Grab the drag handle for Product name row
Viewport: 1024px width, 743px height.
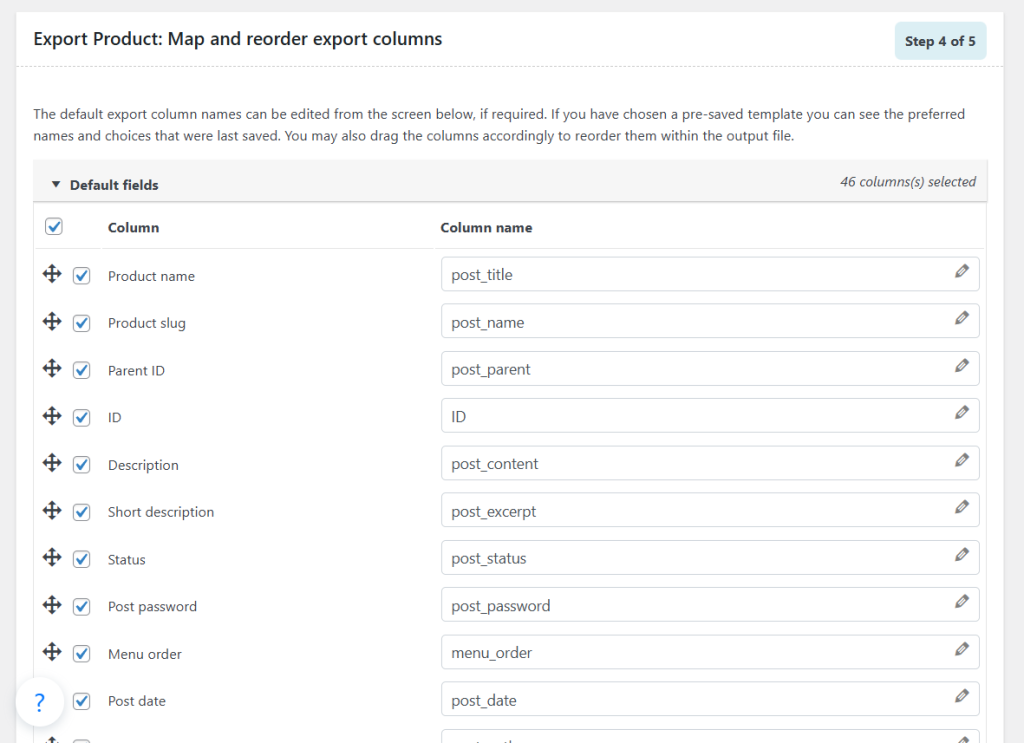(52, 274)
